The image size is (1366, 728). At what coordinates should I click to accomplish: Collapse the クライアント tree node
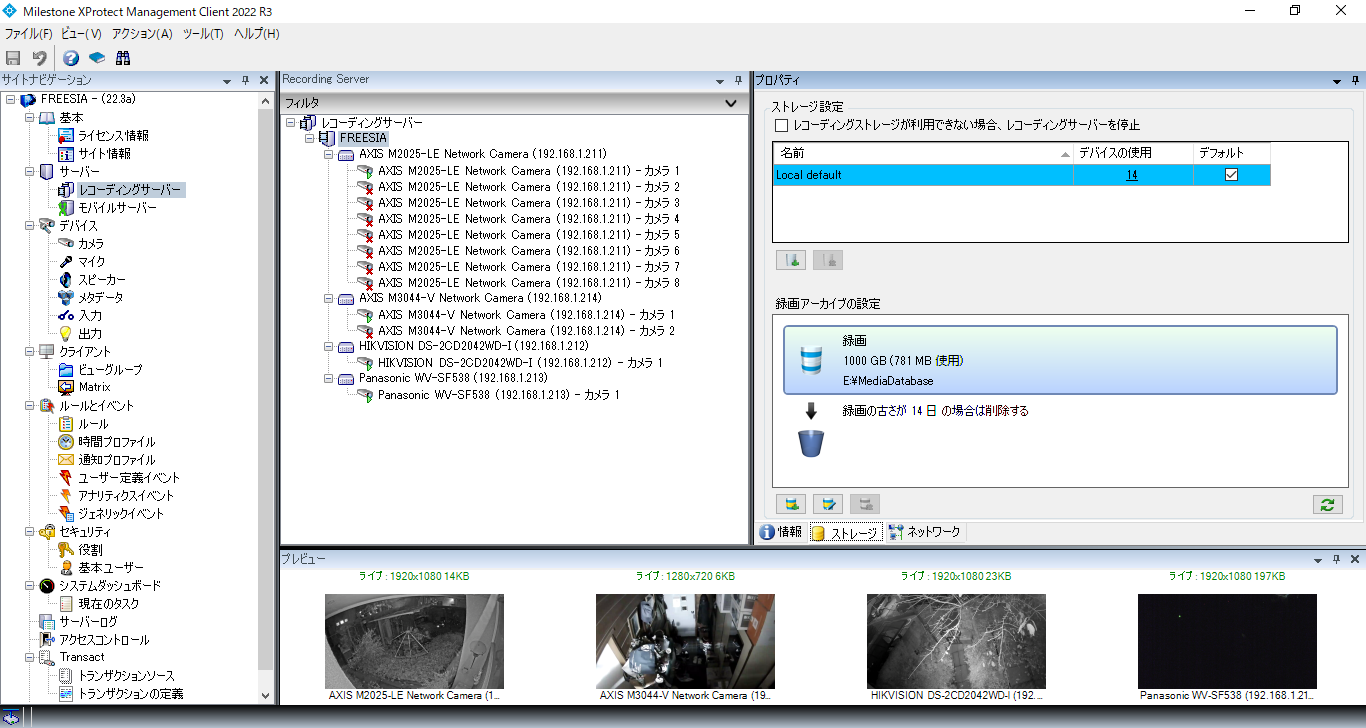coord(30,351)
